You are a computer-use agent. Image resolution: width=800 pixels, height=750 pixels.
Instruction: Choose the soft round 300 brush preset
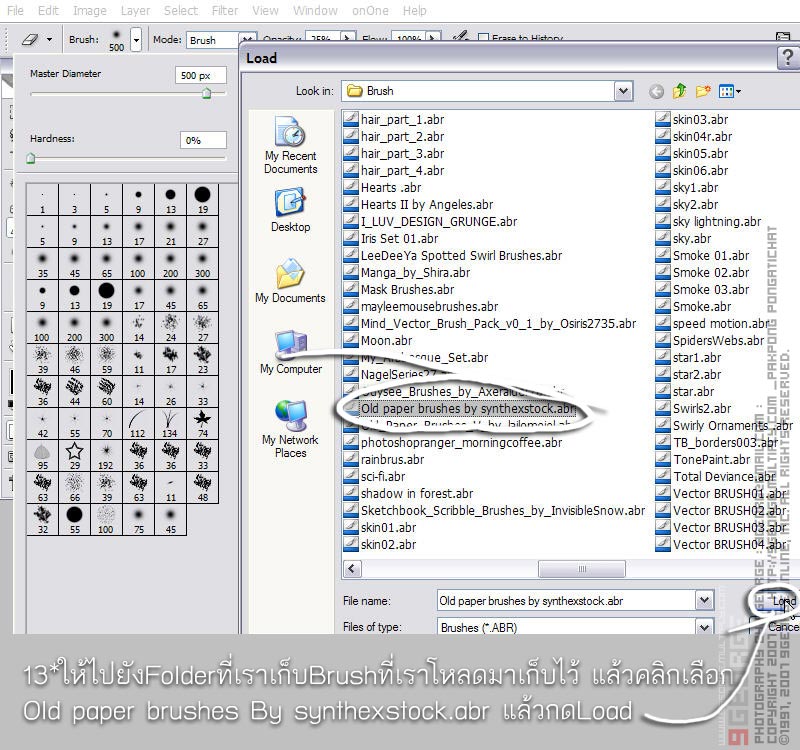(x=202, y=263)
